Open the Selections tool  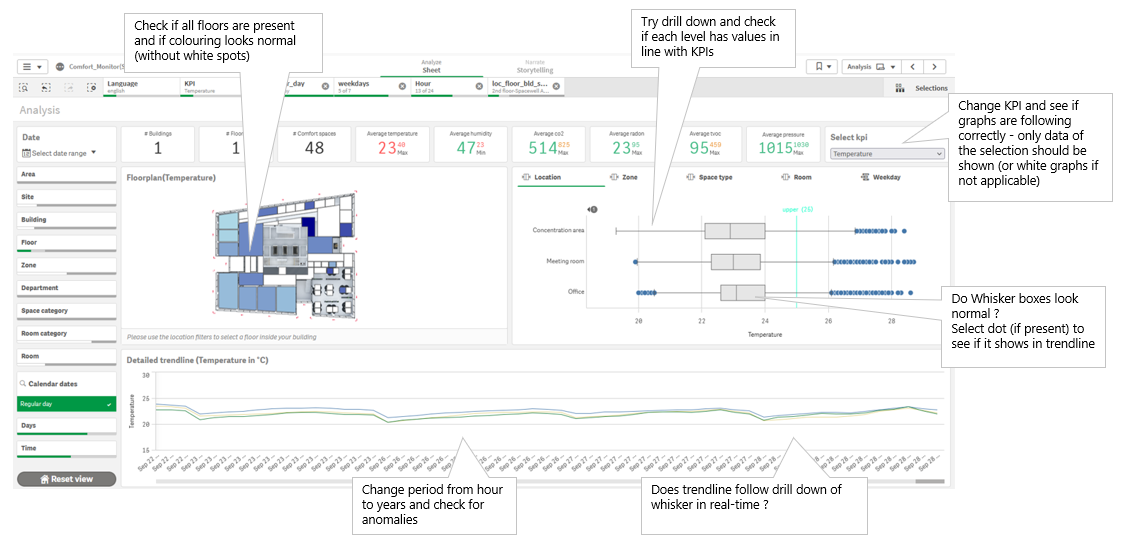pyautogui.click(x=920, y=88)
